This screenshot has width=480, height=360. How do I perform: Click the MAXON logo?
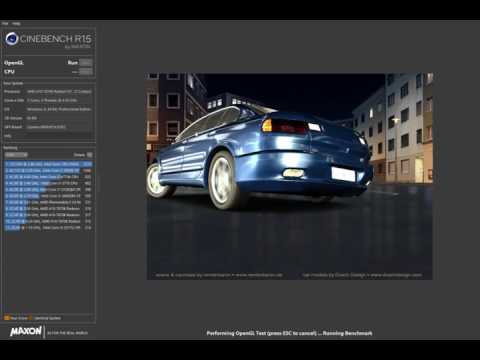26,332
